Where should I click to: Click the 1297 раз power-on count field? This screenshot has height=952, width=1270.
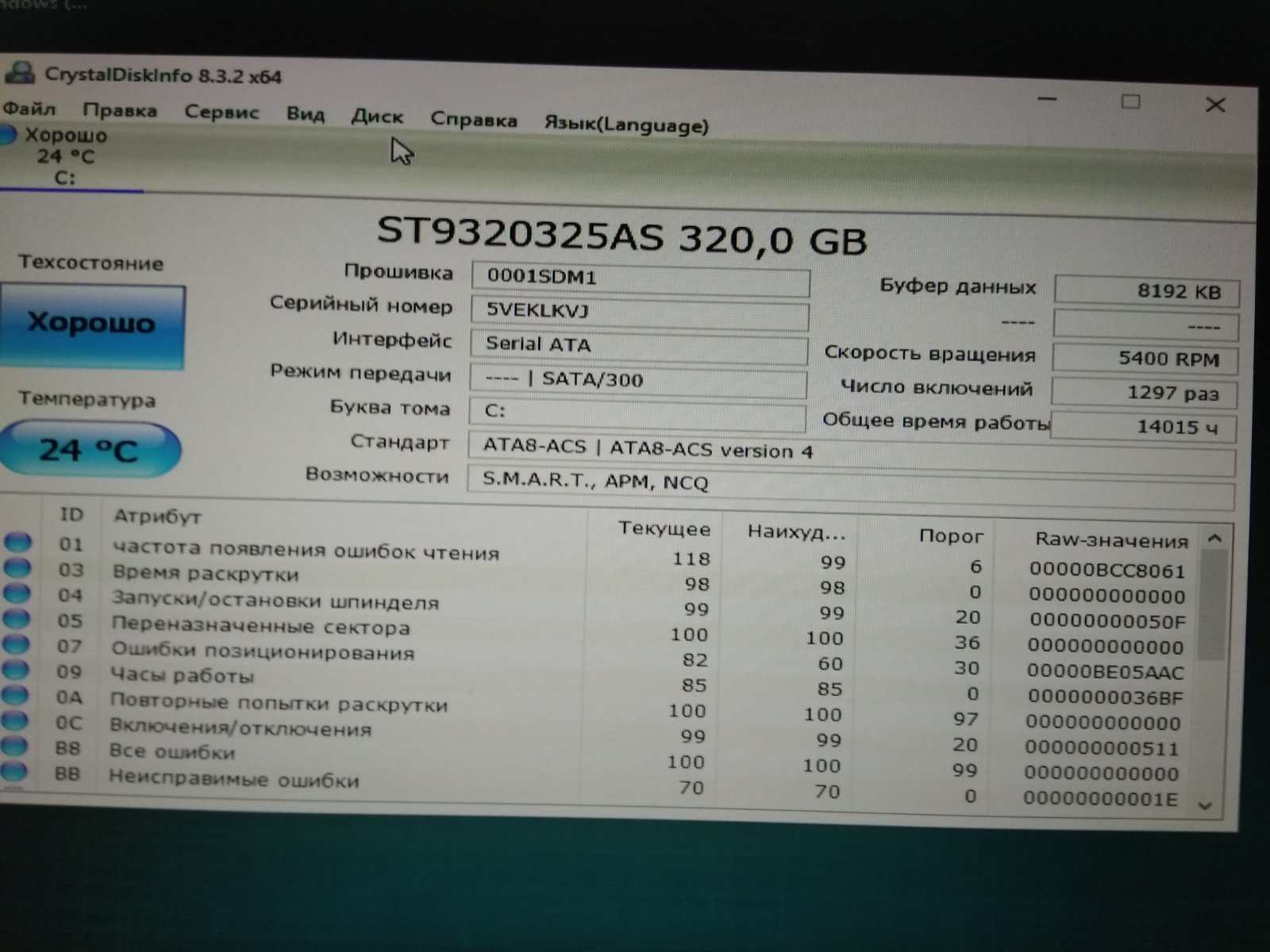coord(1144,393)
